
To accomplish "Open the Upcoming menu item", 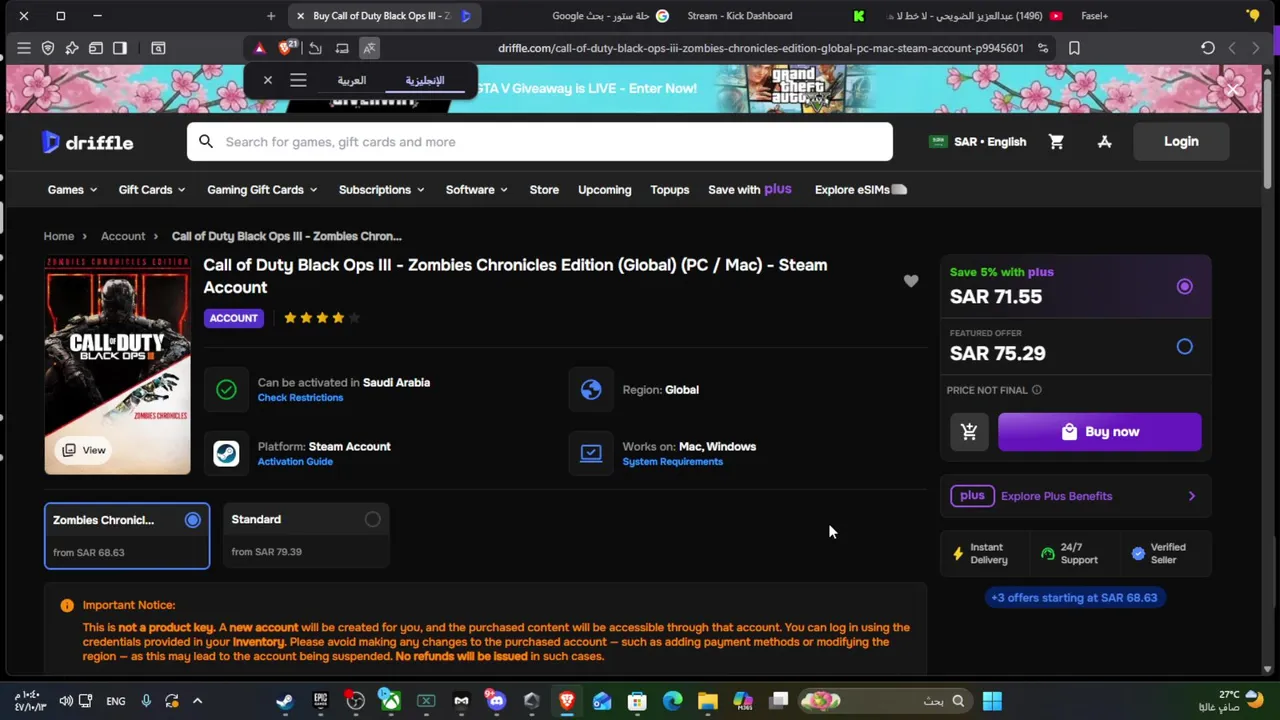I will tap(604, 190).
